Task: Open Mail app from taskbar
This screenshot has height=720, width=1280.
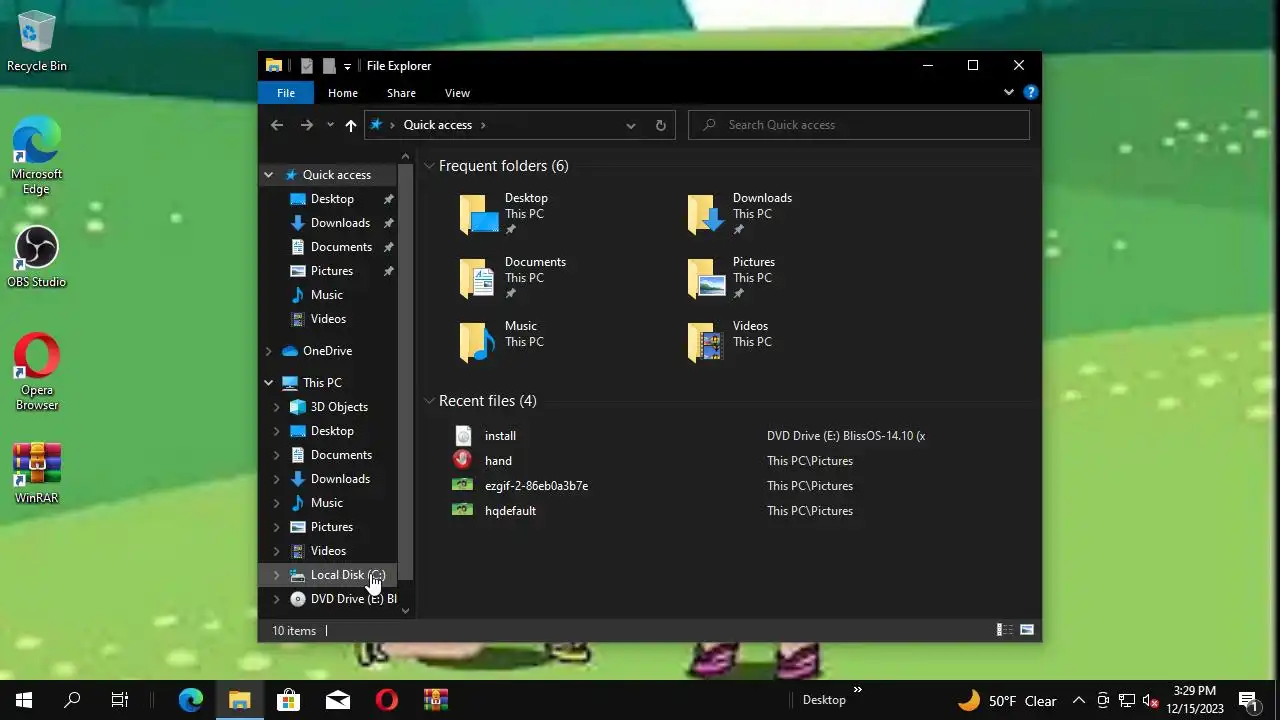Action: tap(338, 700)
